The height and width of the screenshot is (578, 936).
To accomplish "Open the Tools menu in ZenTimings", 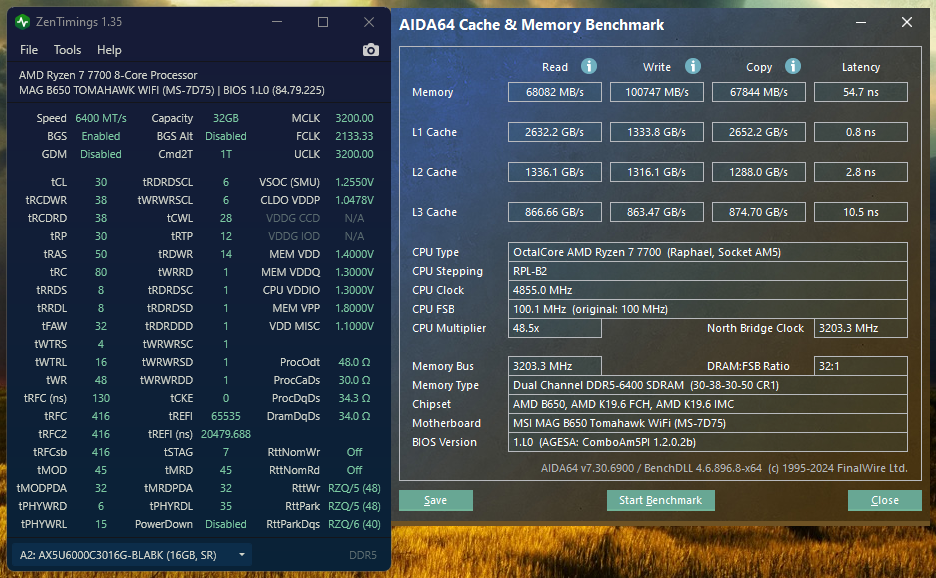I will (x=67, y=50).
